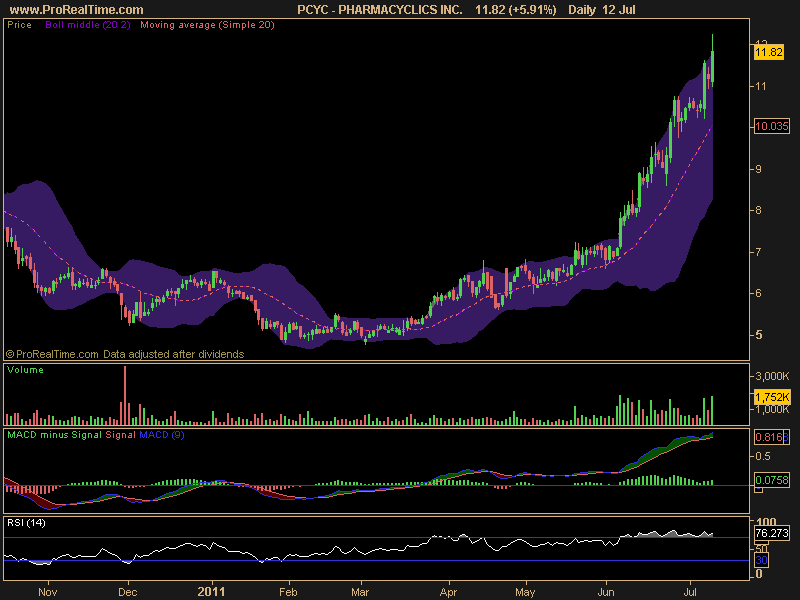The width and height of the screenshot is (800, 600).
Task: Click the yellow 11.82 price tag
Action: [x=768, y=52]
